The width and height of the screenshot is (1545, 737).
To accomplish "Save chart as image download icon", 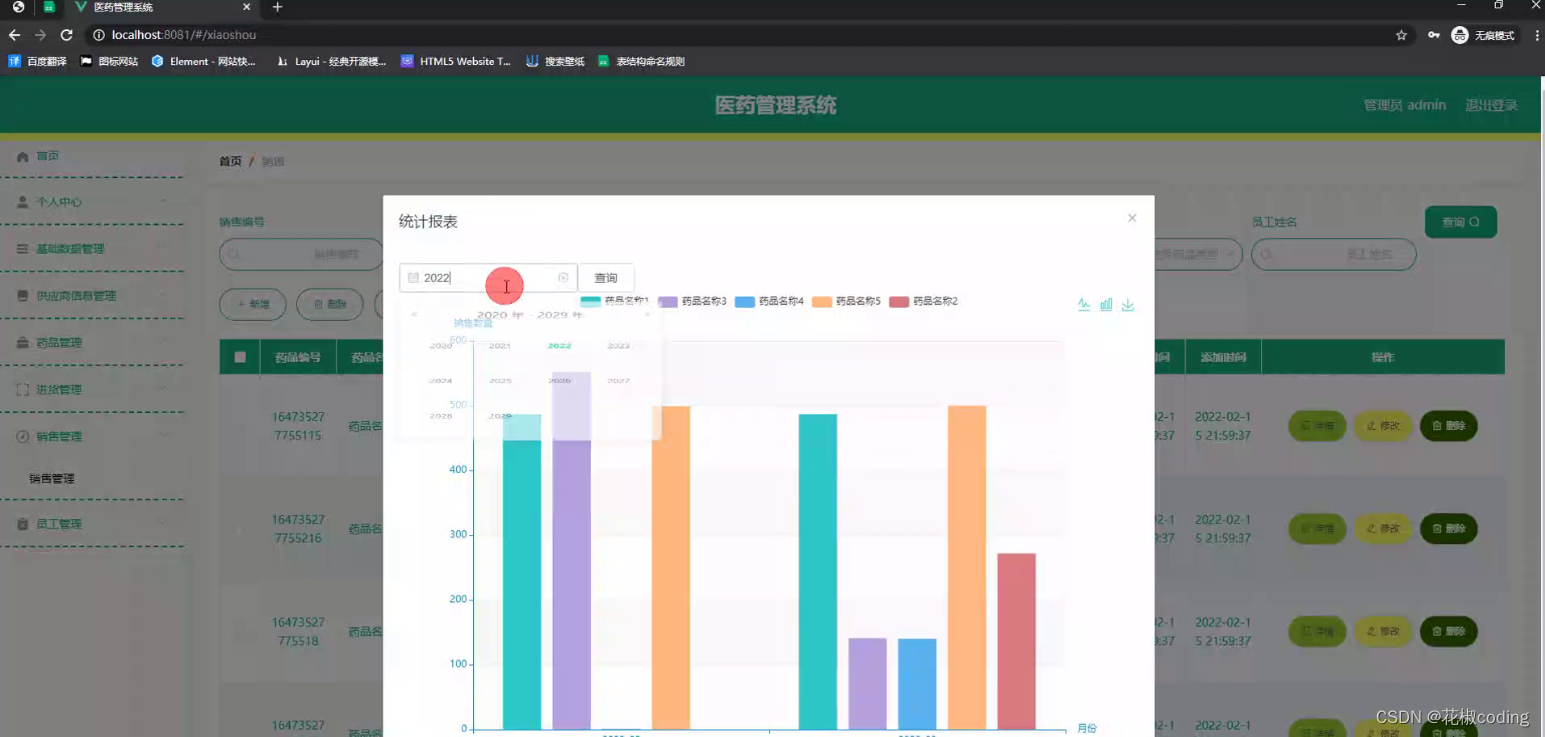I will point(1128,305).
